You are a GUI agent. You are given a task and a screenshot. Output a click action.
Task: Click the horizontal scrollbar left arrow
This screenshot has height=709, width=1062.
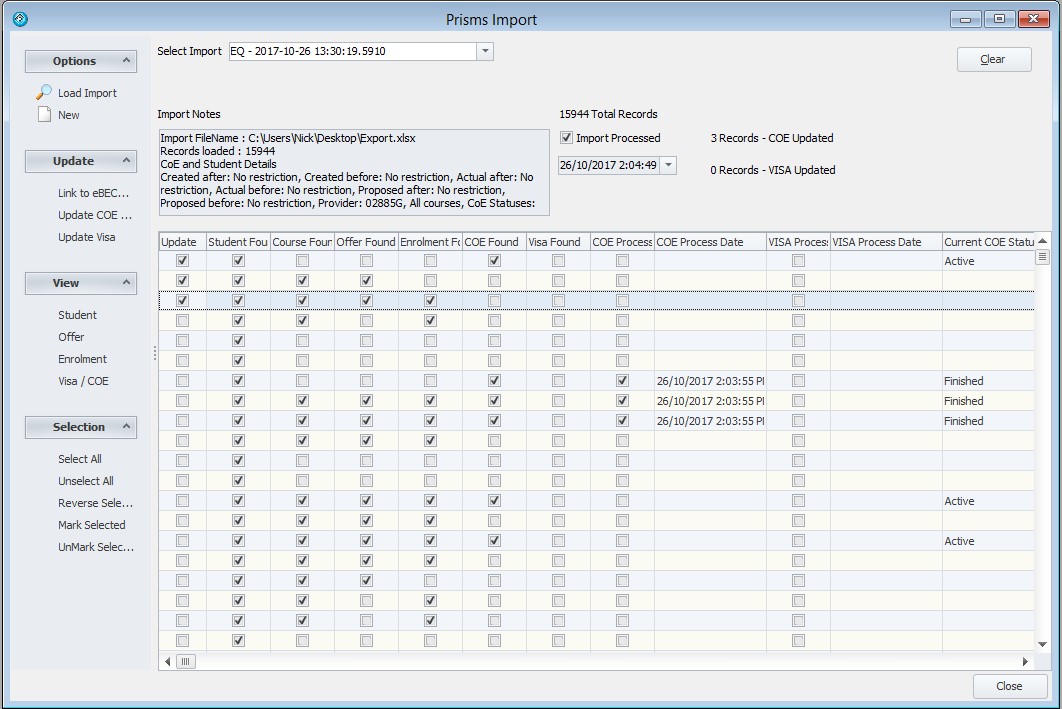(x=167, y=662)
